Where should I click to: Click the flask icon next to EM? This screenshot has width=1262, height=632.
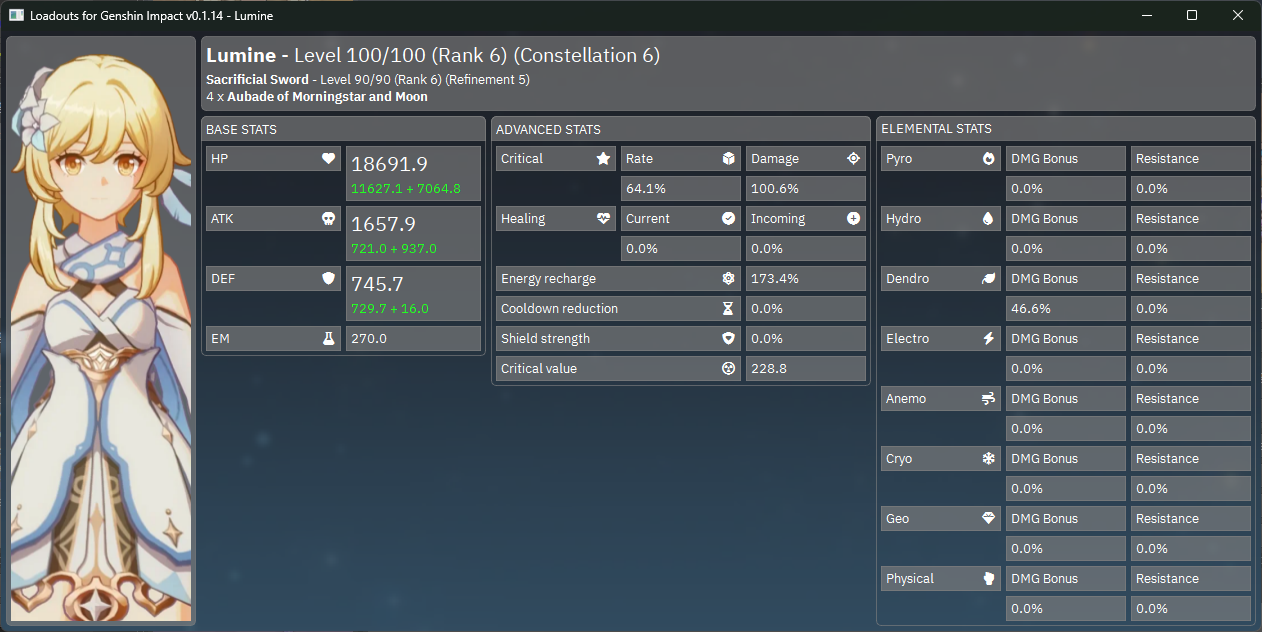coord(328,339)
